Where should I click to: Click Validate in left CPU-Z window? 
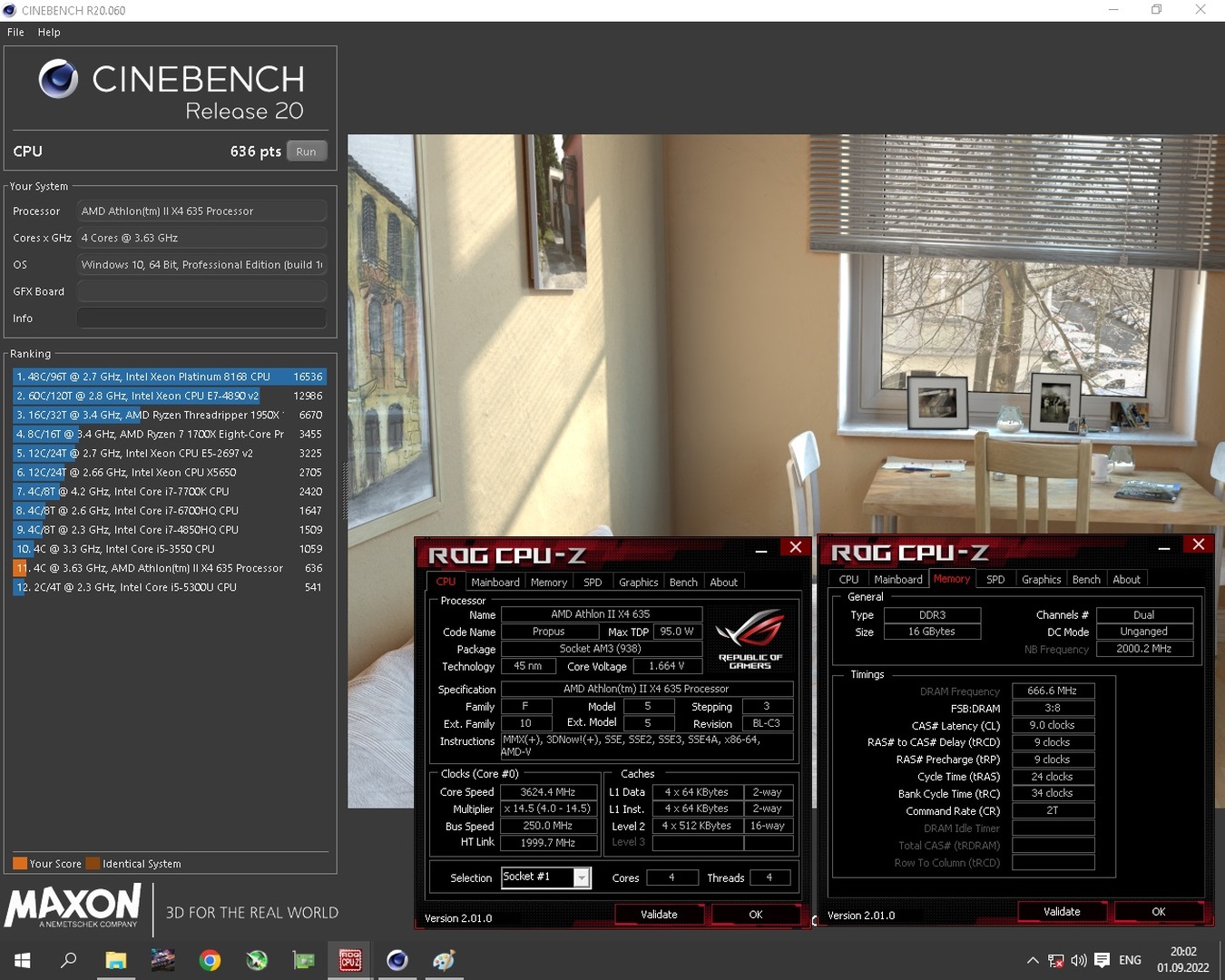coord(659,915)
